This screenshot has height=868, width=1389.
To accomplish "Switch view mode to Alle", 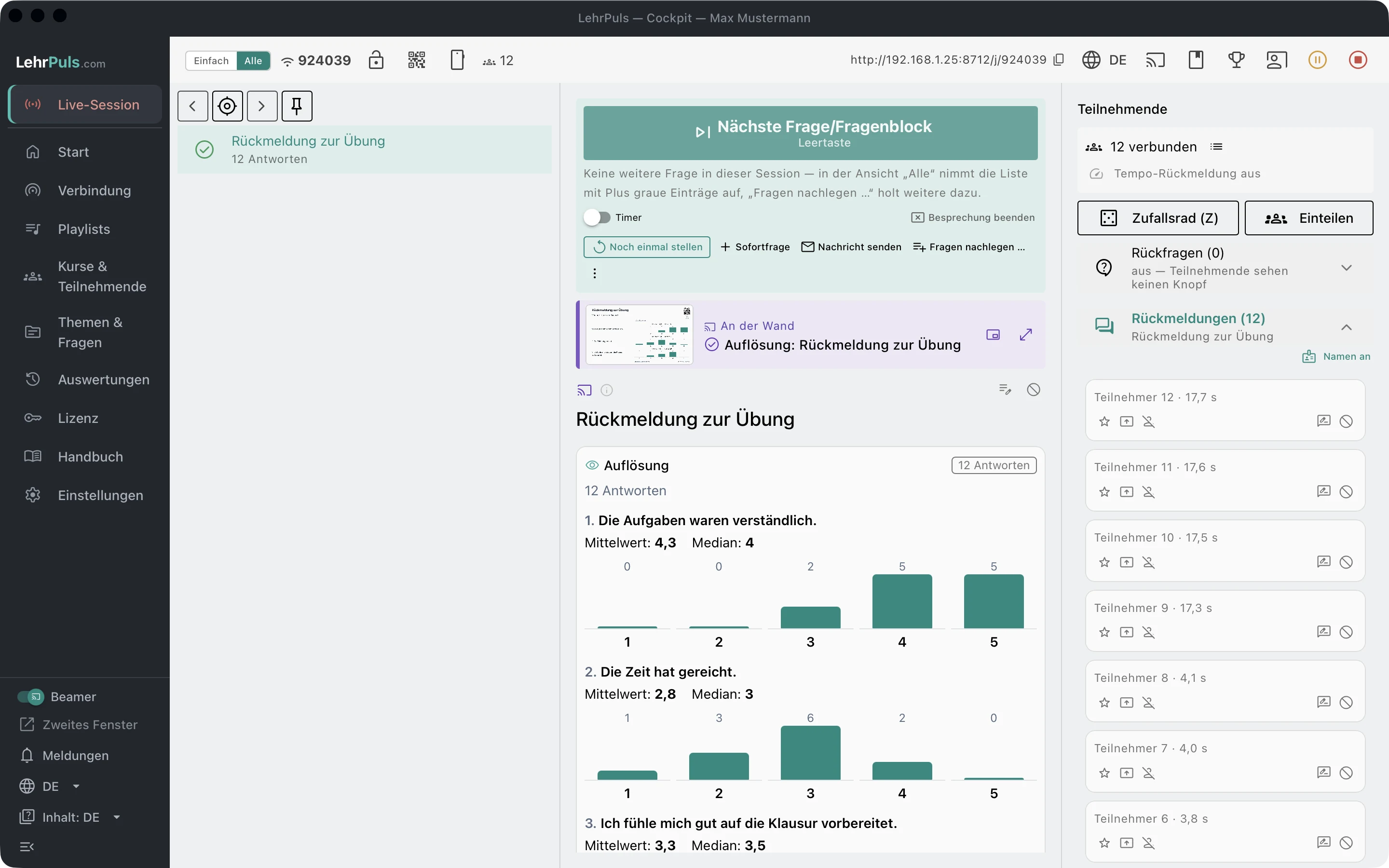I will tap(253, 60).
